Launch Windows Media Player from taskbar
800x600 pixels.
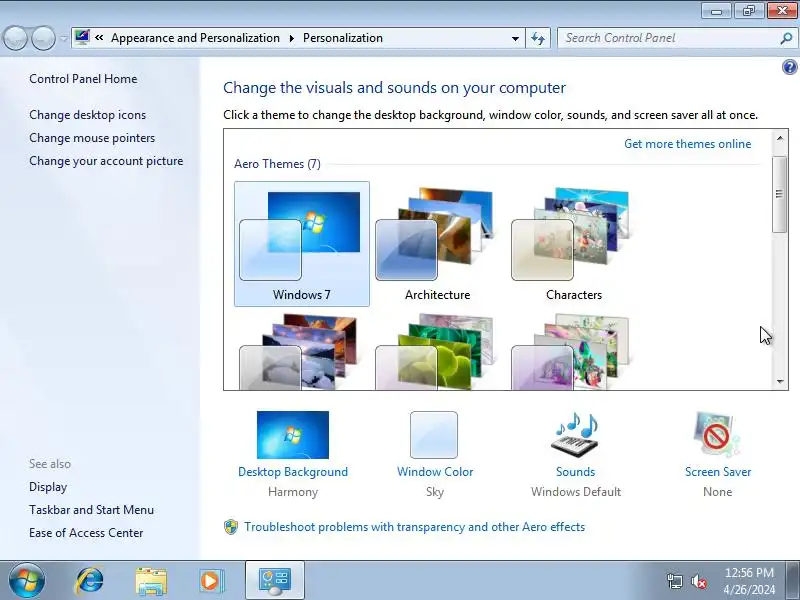coord(211,581)
